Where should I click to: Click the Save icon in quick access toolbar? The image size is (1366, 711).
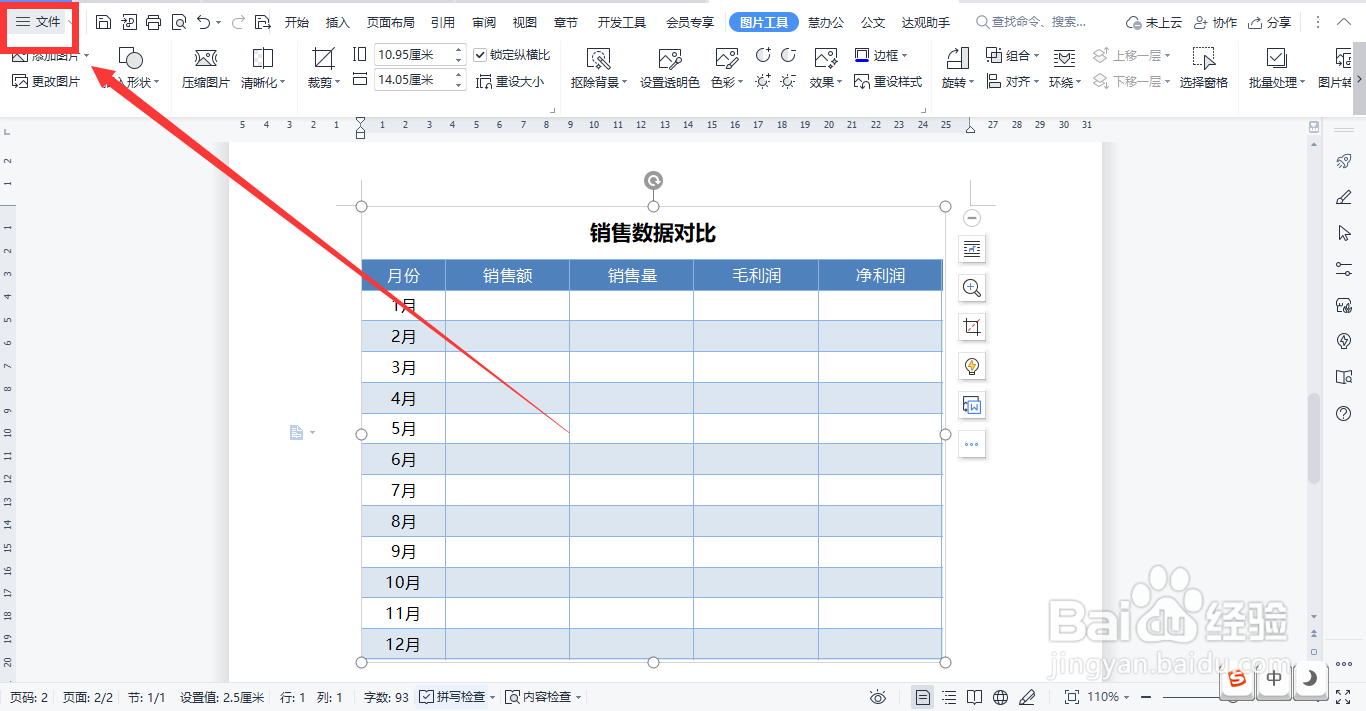point(103,22)
